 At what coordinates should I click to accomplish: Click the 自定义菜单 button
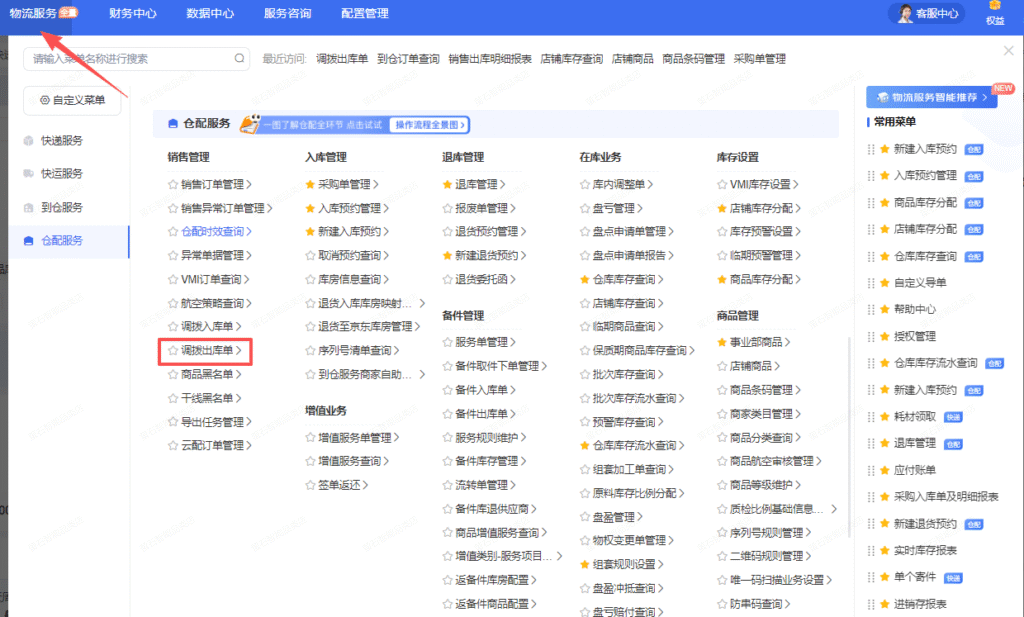[x=72, y=100]
